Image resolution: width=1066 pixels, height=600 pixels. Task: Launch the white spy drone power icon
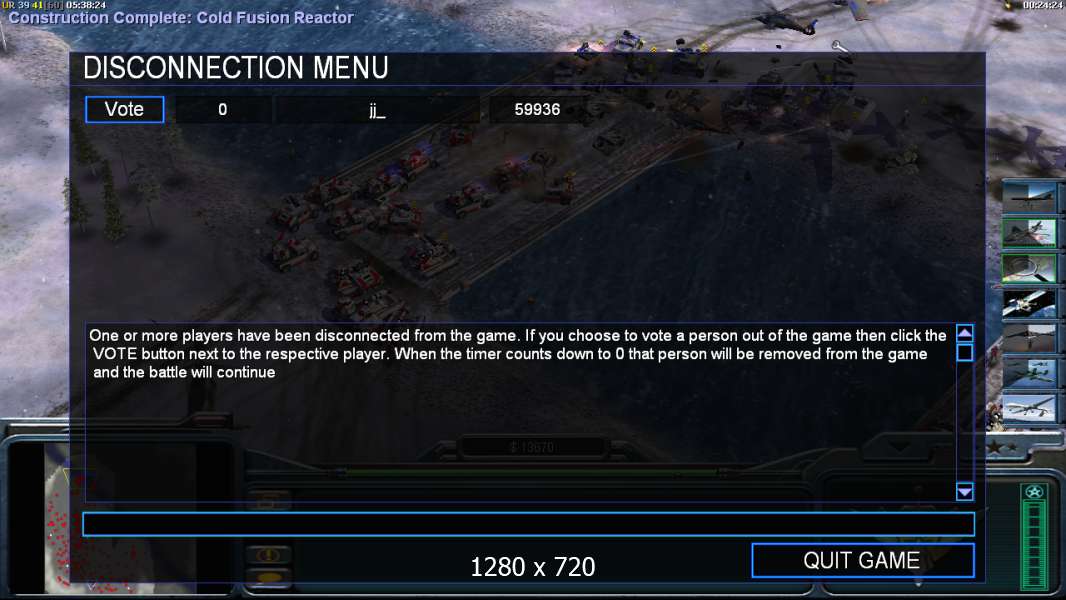click(x=1029, y=409)
